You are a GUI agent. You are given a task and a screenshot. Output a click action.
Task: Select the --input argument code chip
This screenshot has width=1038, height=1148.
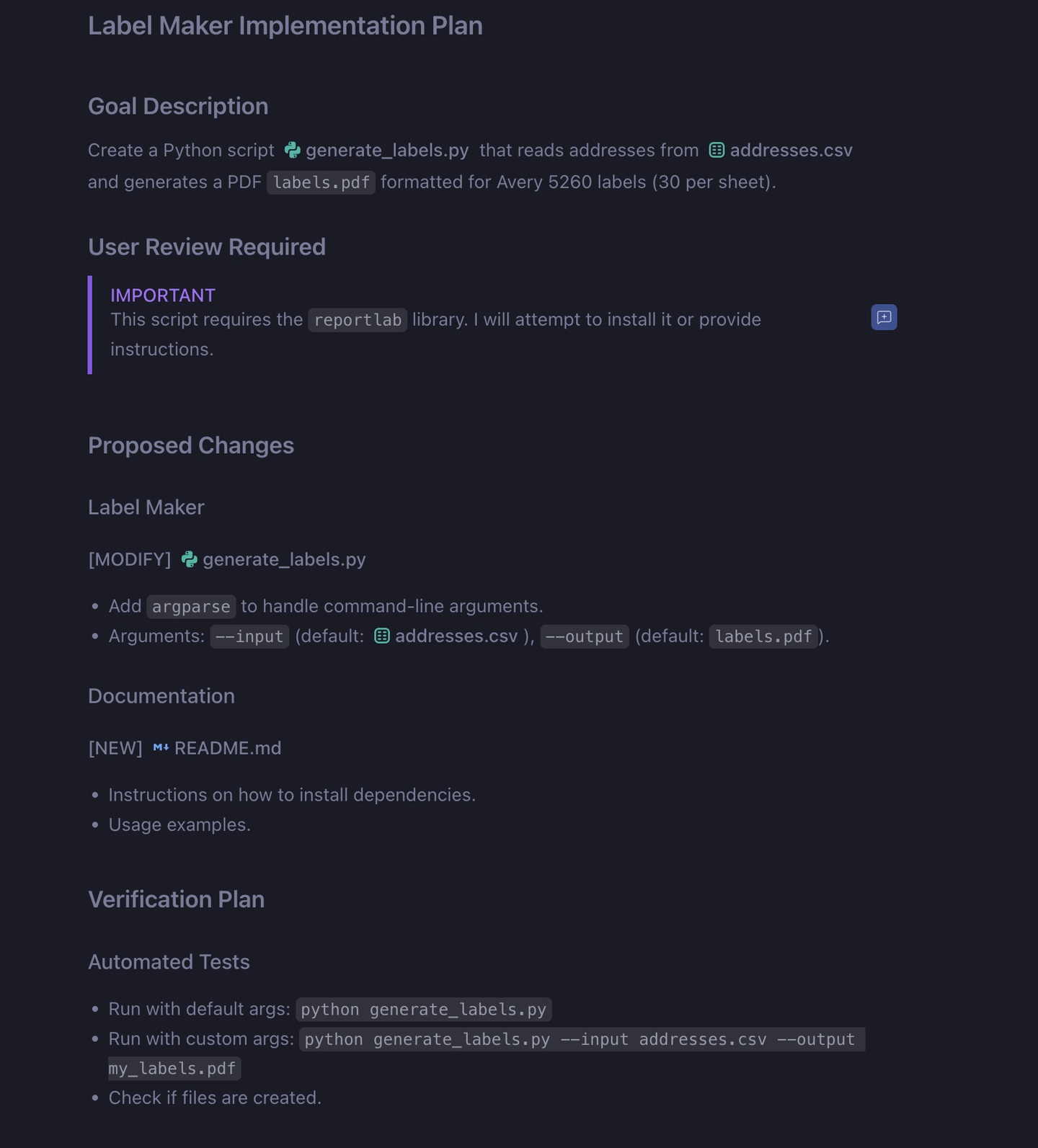[249, 636]
